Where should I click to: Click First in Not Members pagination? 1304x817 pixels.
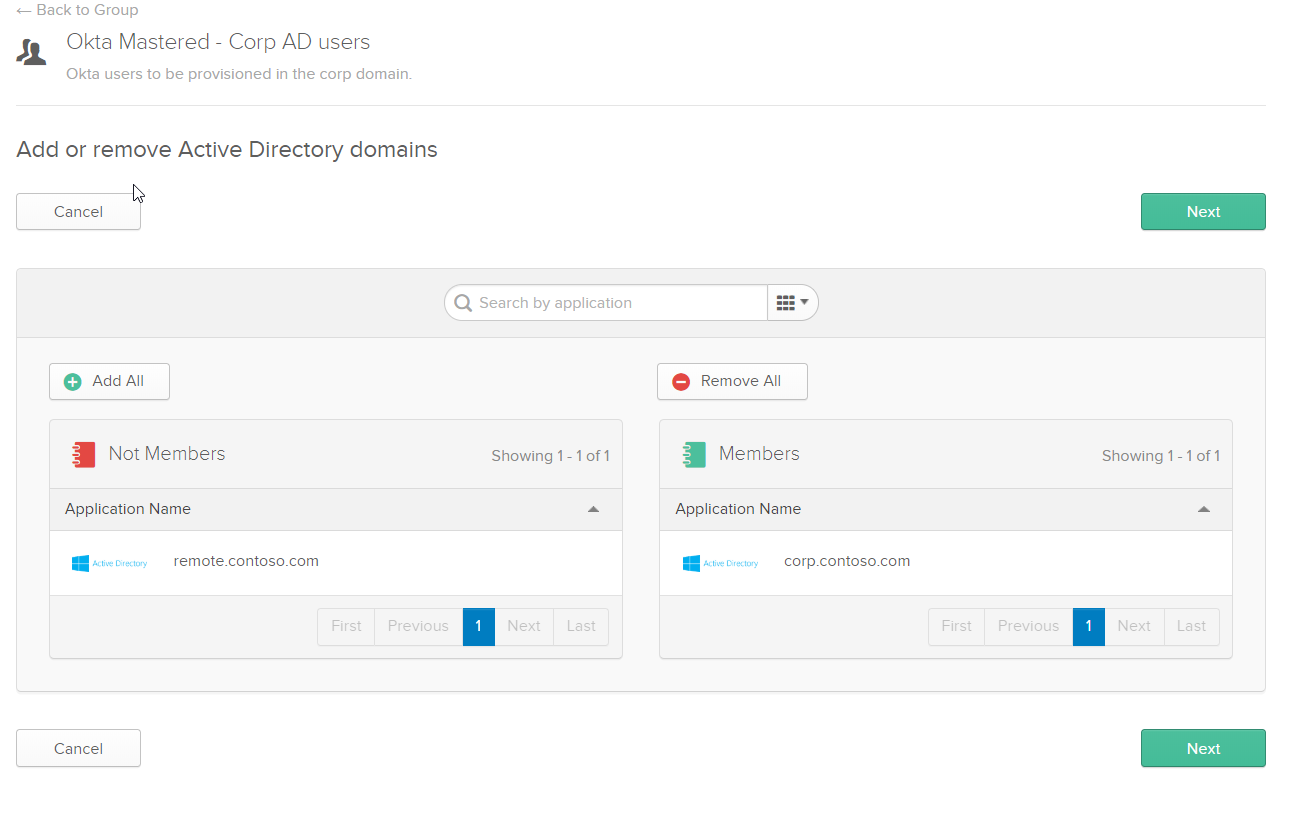pyautogui.click(x=346, y=626)
